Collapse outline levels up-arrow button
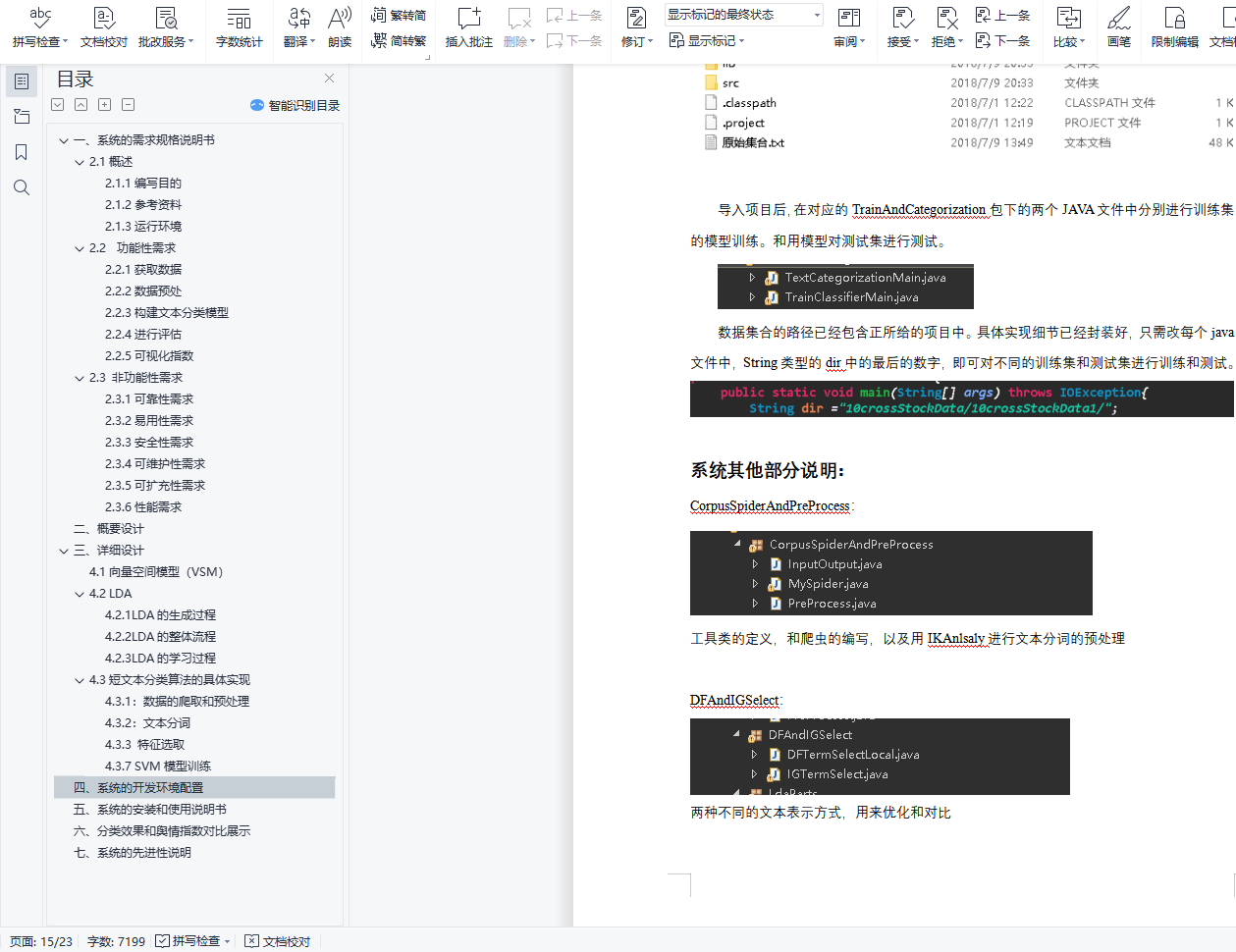 [81, 105]
